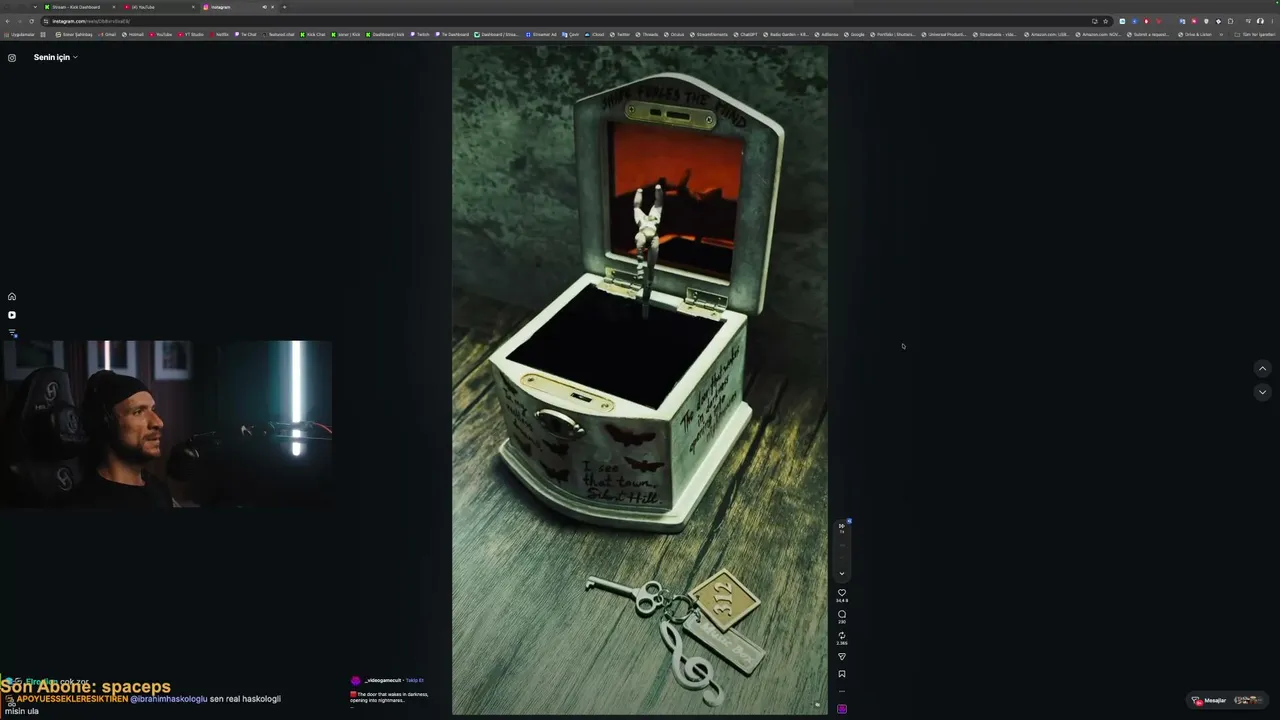
Task: Reload the current page
Action: click(x=31, y=21)
